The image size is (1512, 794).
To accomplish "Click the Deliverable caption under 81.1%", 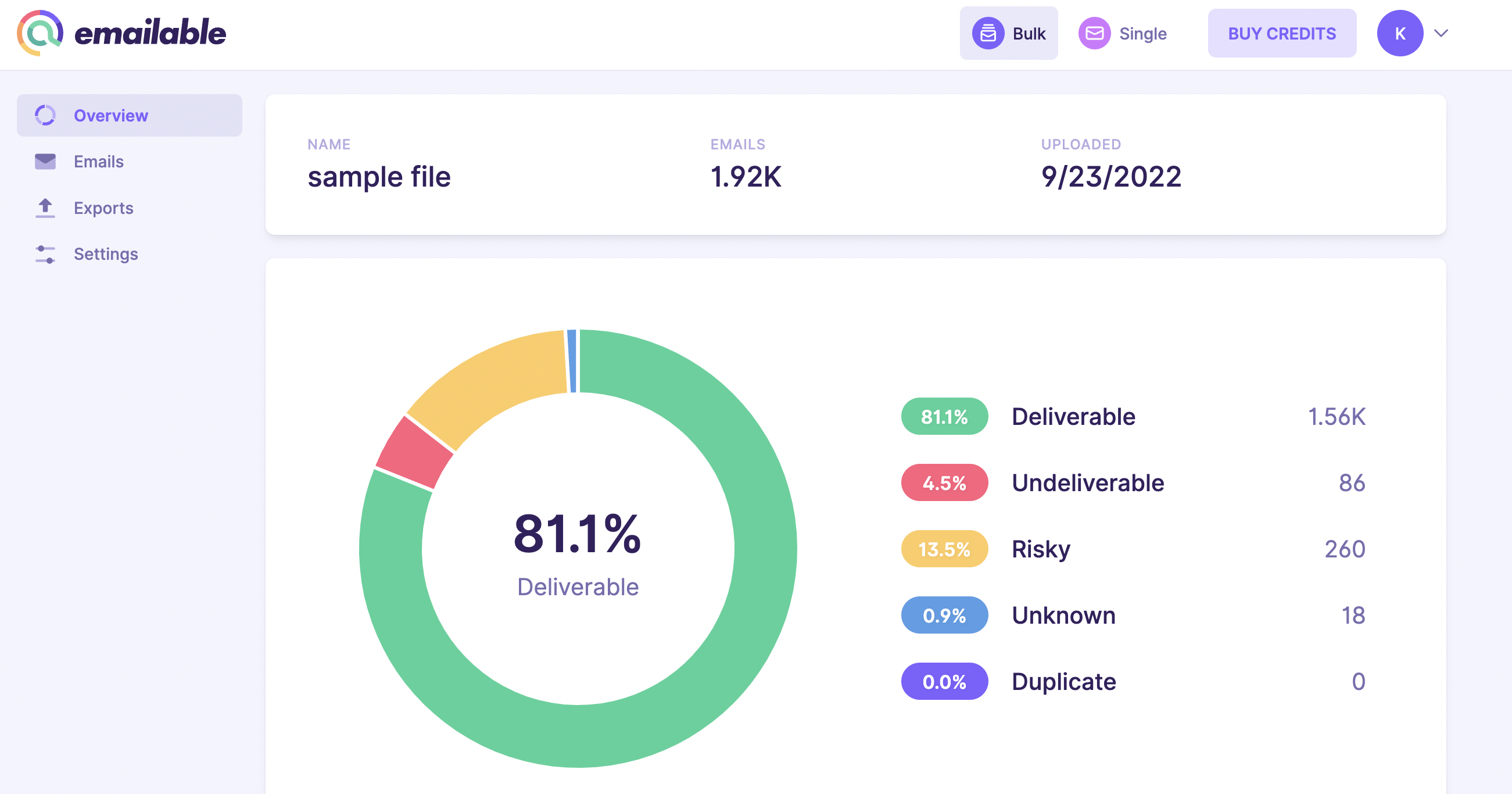I will (x=578, y=587).
